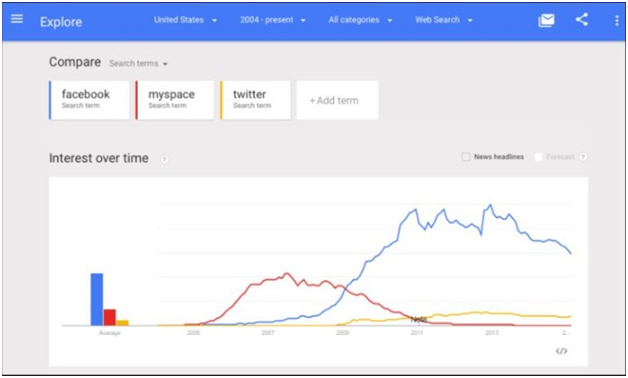Select the twitter search term card
628x378 pixels.
255,100
